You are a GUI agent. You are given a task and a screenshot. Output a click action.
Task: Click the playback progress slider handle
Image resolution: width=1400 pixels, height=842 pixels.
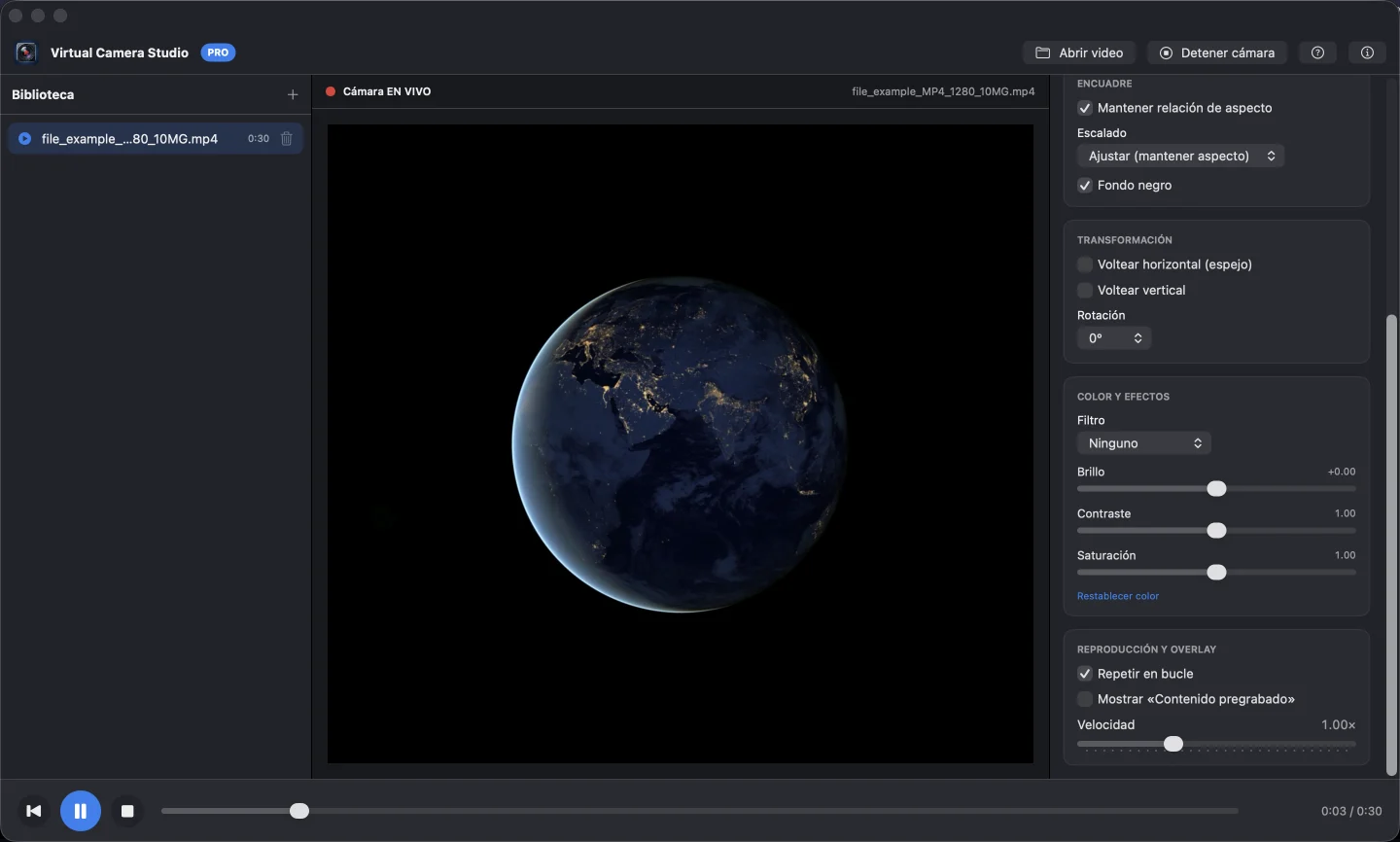click(x=299, y=811)
